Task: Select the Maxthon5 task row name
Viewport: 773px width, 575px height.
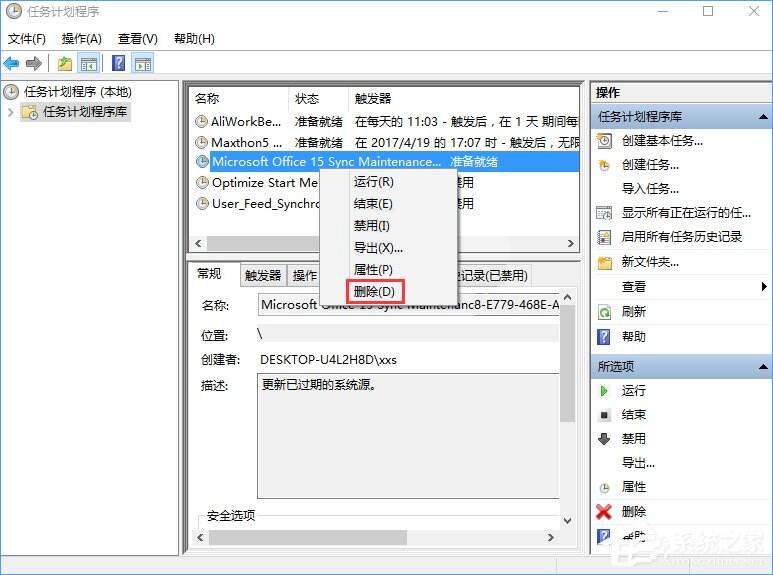Action: (x=246, y=143)
